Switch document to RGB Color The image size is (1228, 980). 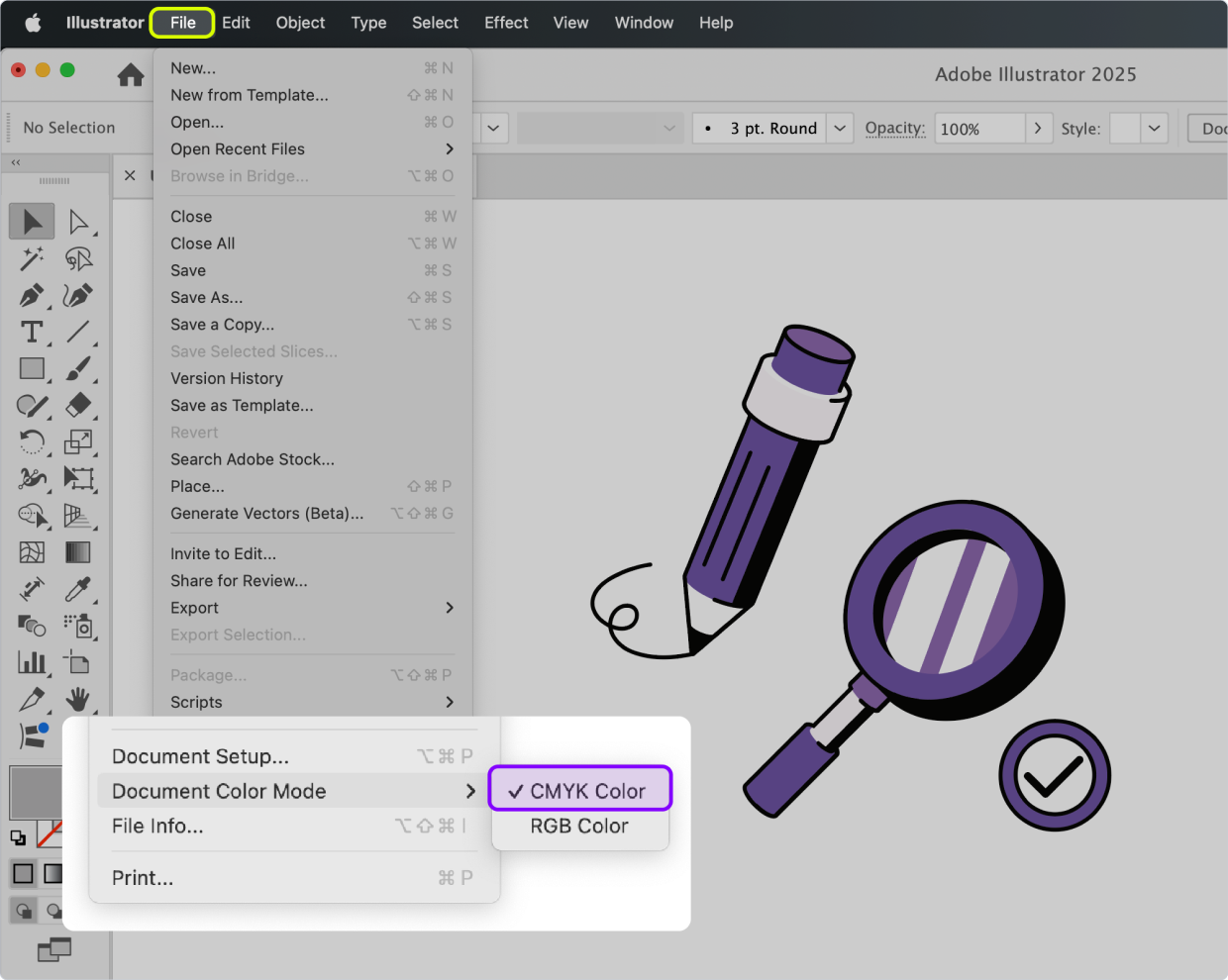pyautogui.click(x=579, y=826)
